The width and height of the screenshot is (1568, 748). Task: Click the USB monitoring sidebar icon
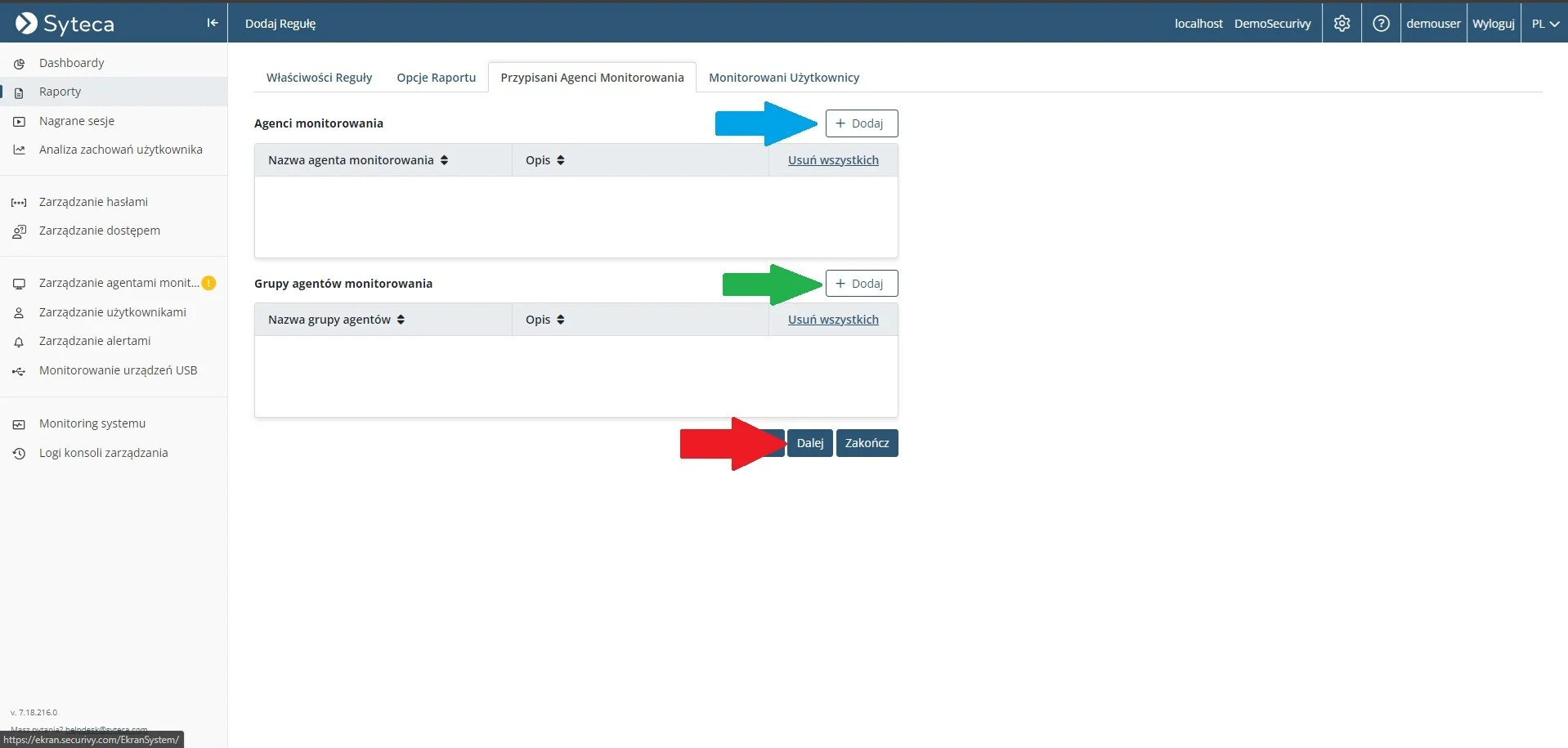pos(19,371)
